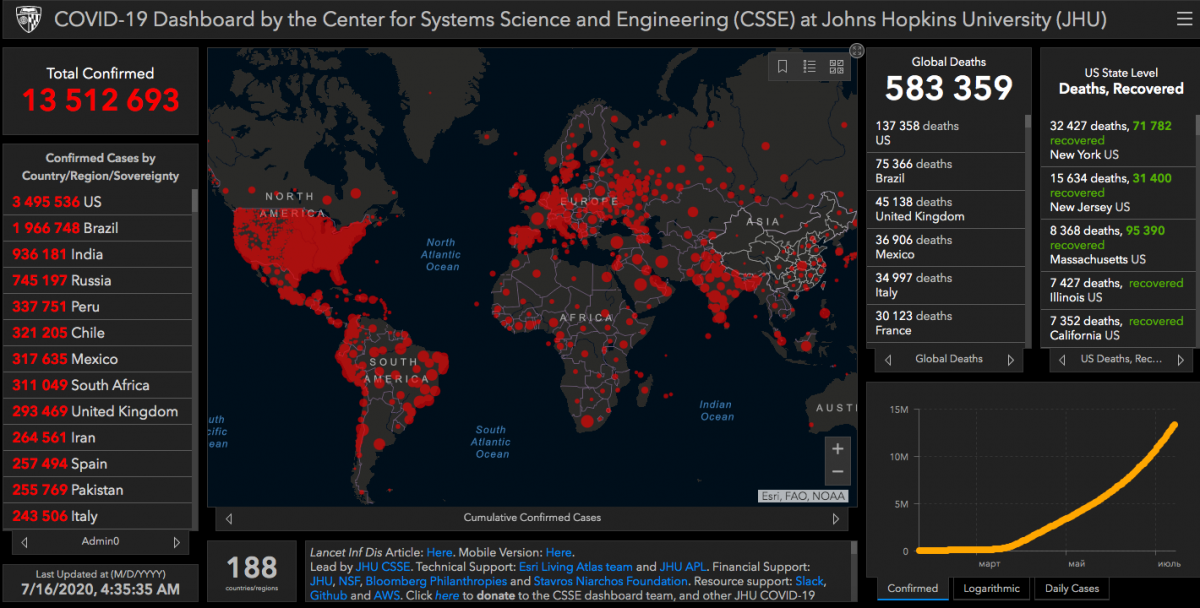Screen dimensions: 1200x608
Task: Click Mexico row showing 36 906 deaths
Action: (946, 247)
